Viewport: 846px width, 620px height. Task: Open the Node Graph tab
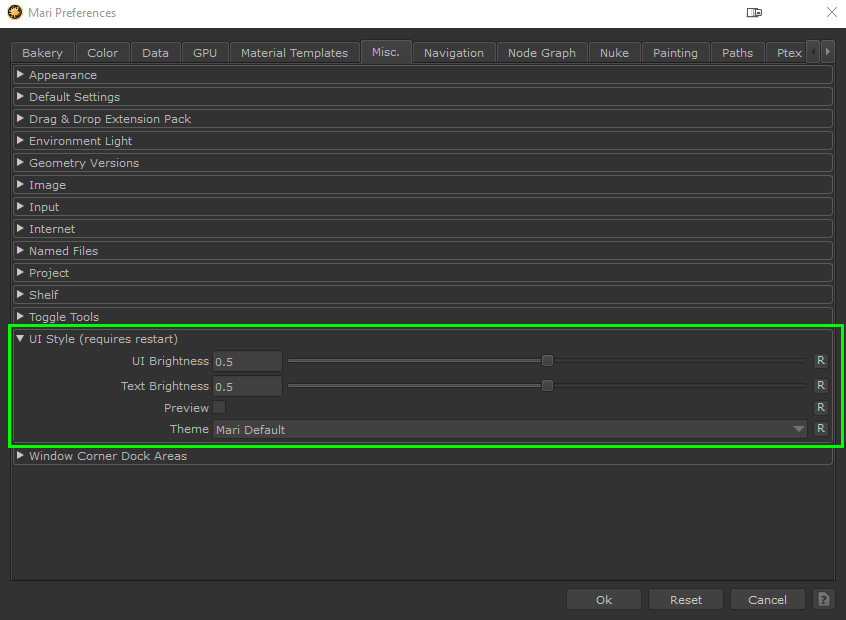click(541, 53)
